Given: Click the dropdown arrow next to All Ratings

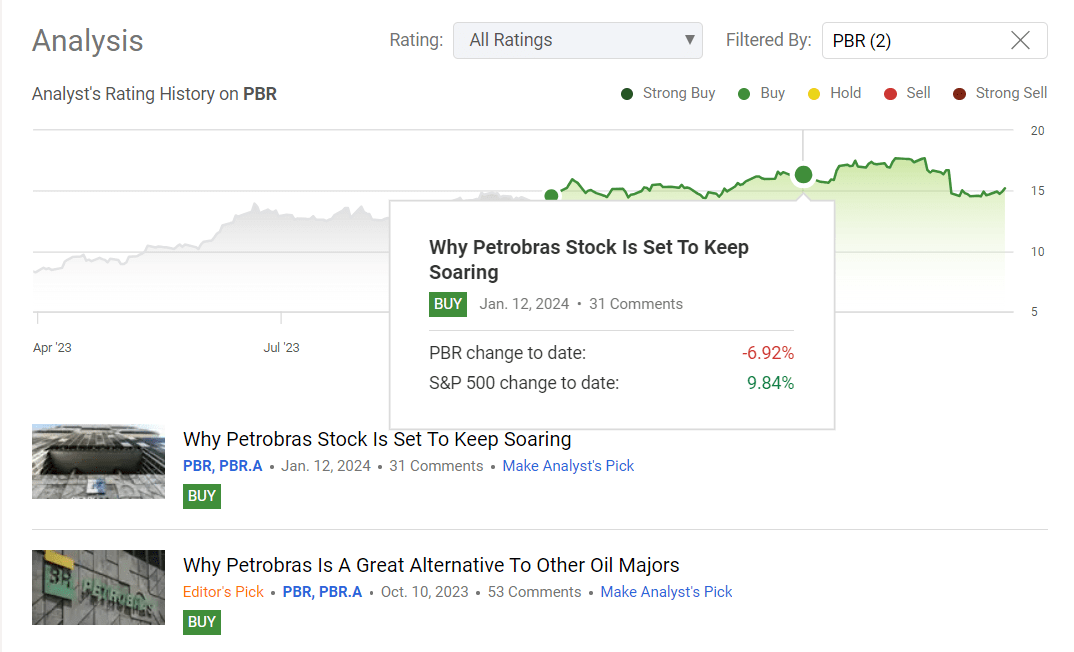Looking at the screenshot, I should click(x=688, y=40).
